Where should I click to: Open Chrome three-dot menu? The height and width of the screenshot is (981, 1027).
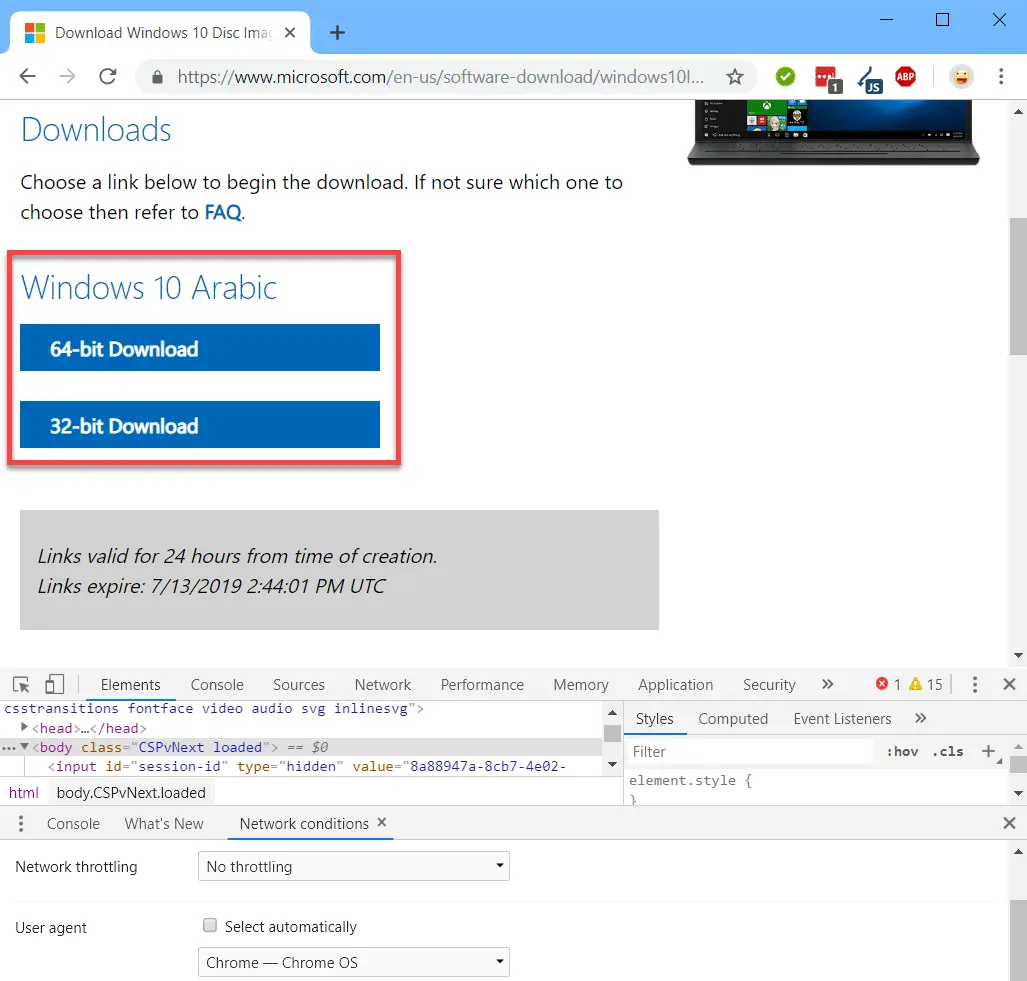point(1001,77)
